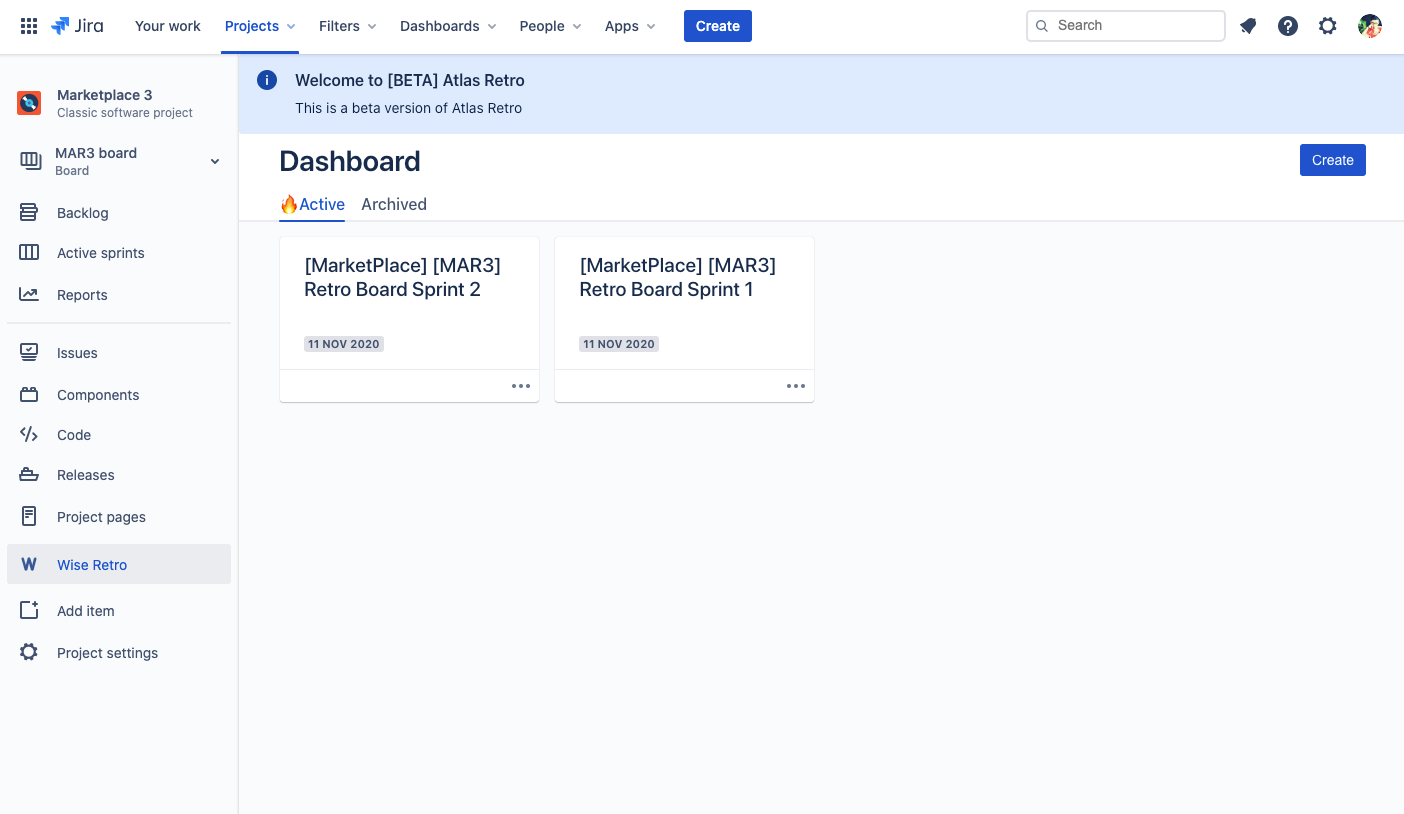Click the Marketplace 3 project avatar

point(29,103)
